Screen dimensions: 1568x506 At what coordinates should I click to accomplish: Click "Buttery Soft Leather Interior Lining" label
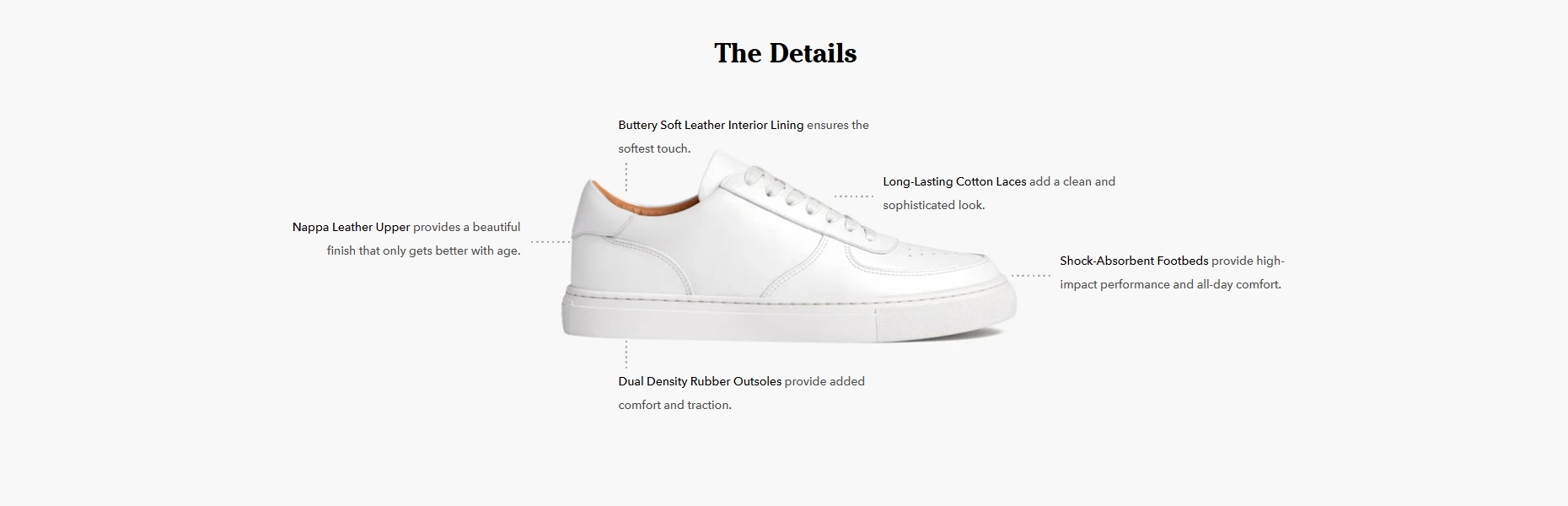(x=711, y=125)
